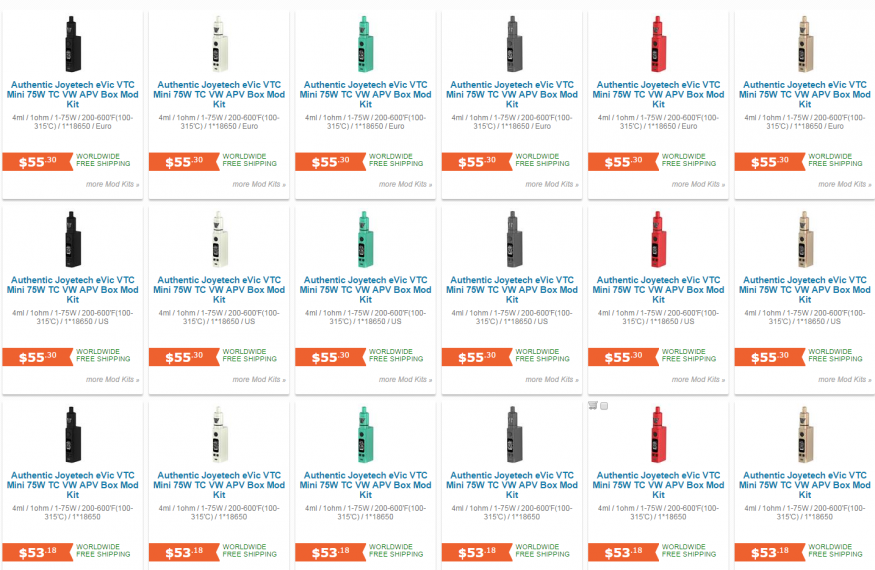This screenshot has width=875, height=570.
Task: Click the $55.30 price tag of the US black kit
Action: coord(37,357)
